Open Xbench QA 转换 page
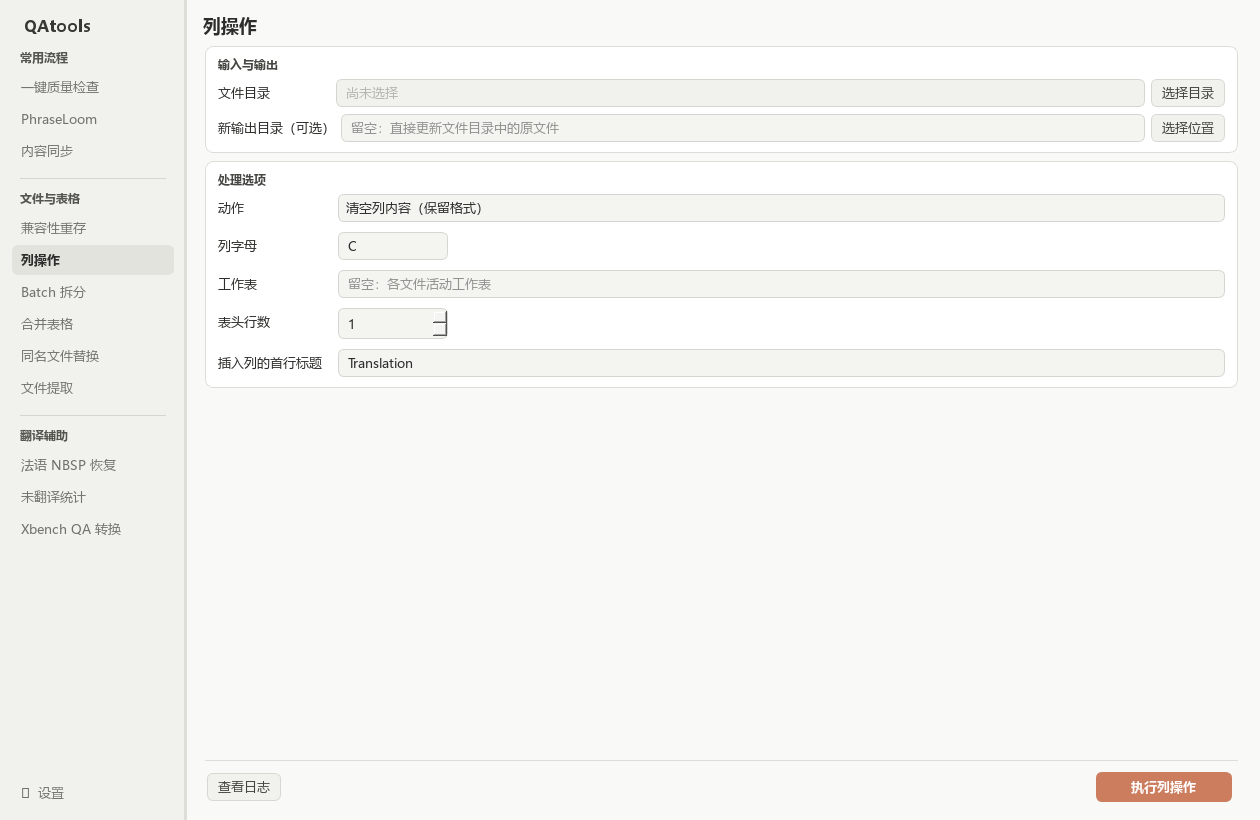1260x820 pixels. coord(93,529)
